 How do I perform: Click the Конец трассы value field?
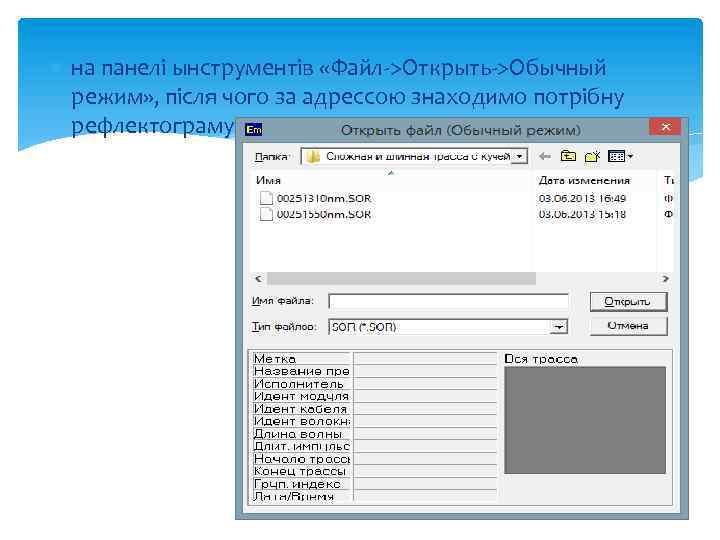click(425, 471)
